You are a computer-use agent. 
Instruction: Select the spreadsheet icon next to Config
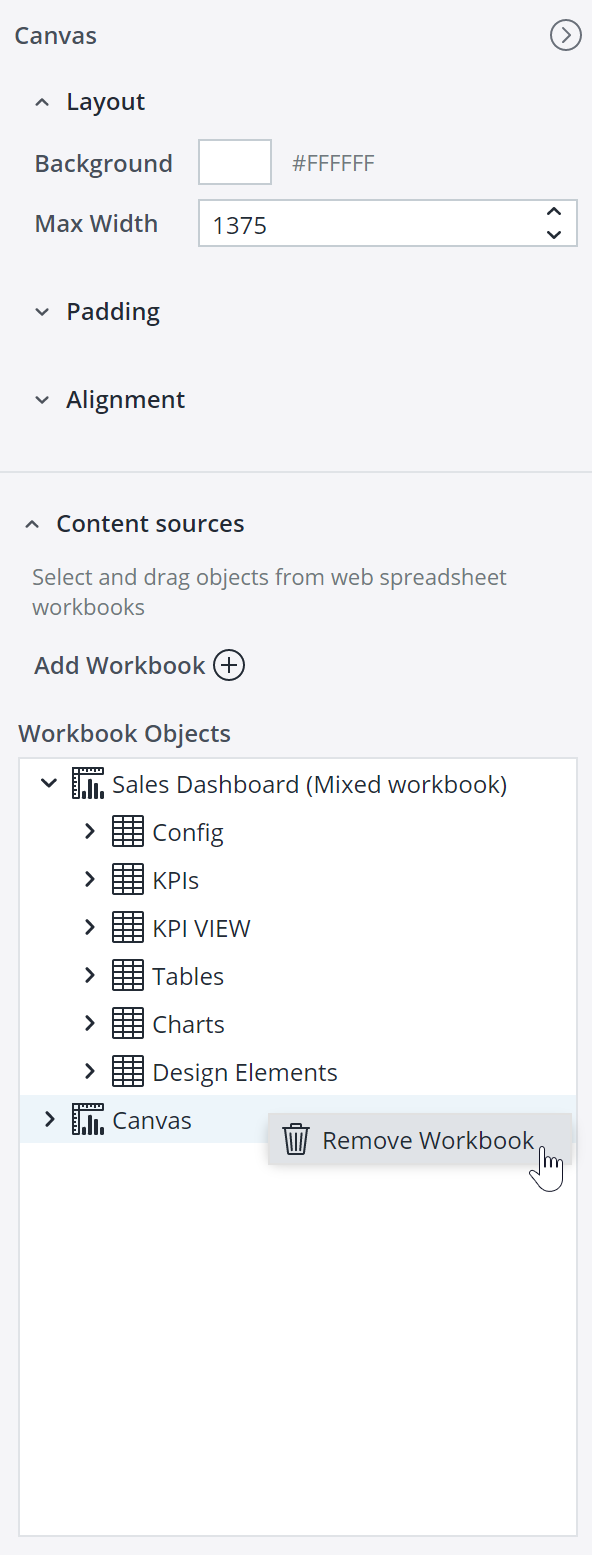point(128,831)
